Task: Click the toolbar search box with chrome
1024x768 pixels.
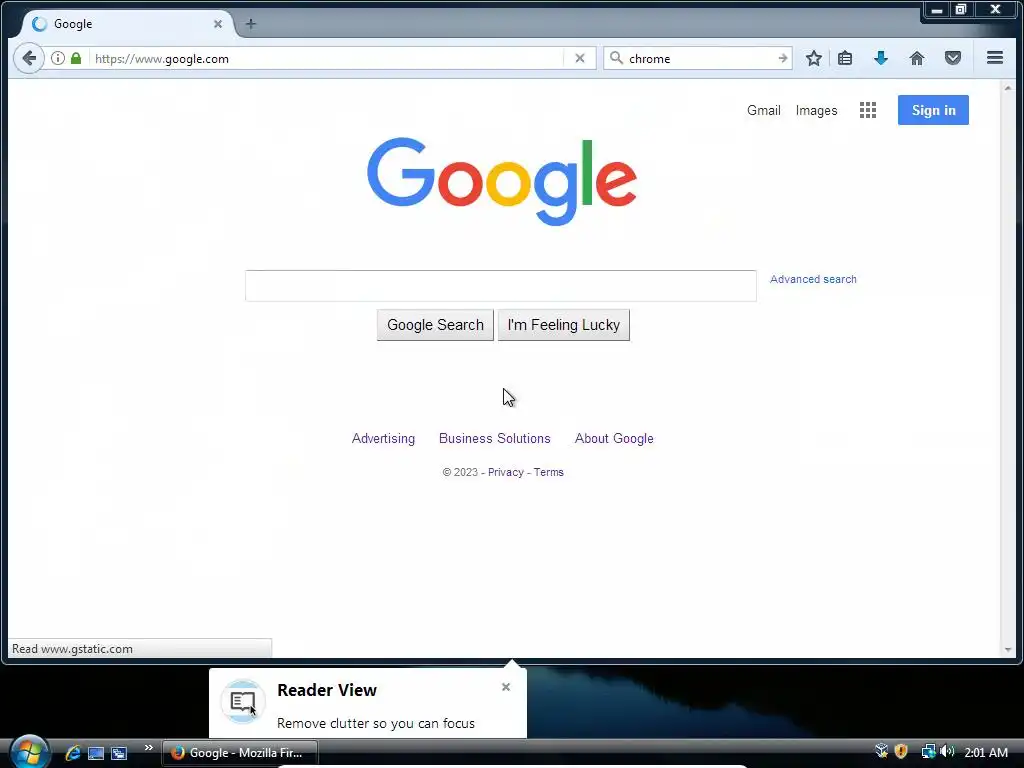Action: tap(699, 58)
